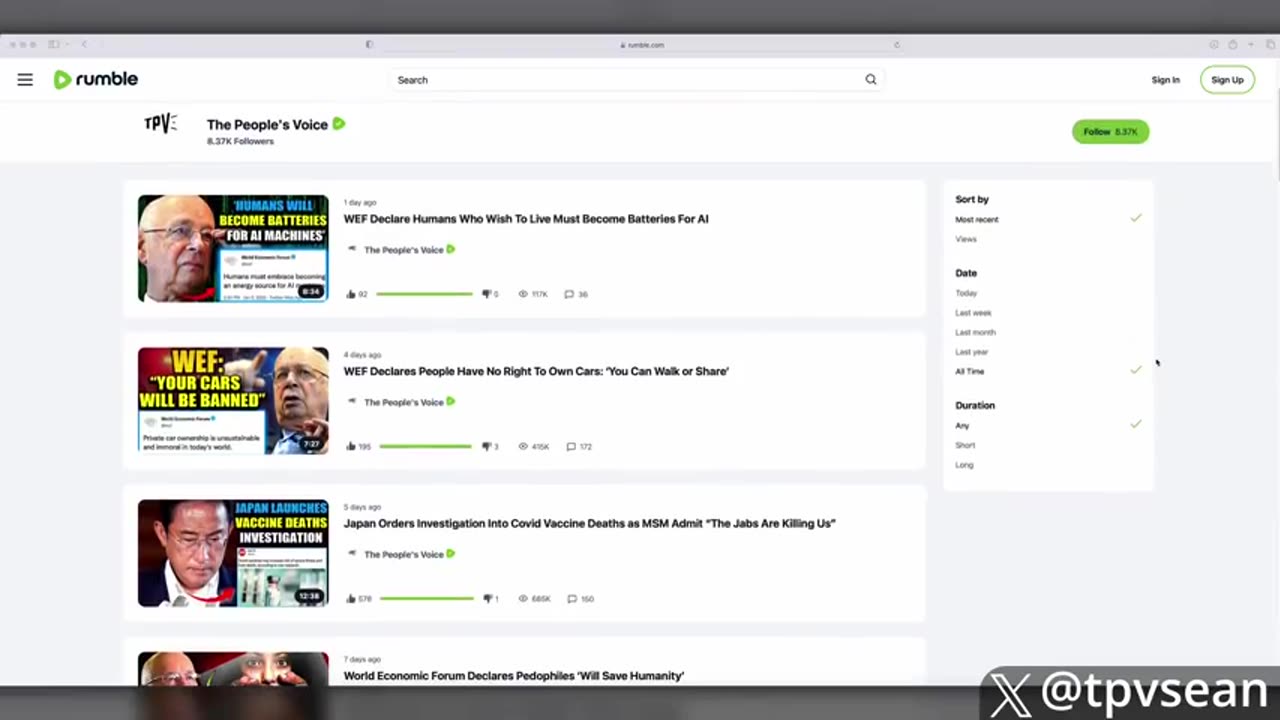Screen dimensions: 1280x720
Task: Click views eye icon on Japan vaccine video
Action: tap(523, 598)
